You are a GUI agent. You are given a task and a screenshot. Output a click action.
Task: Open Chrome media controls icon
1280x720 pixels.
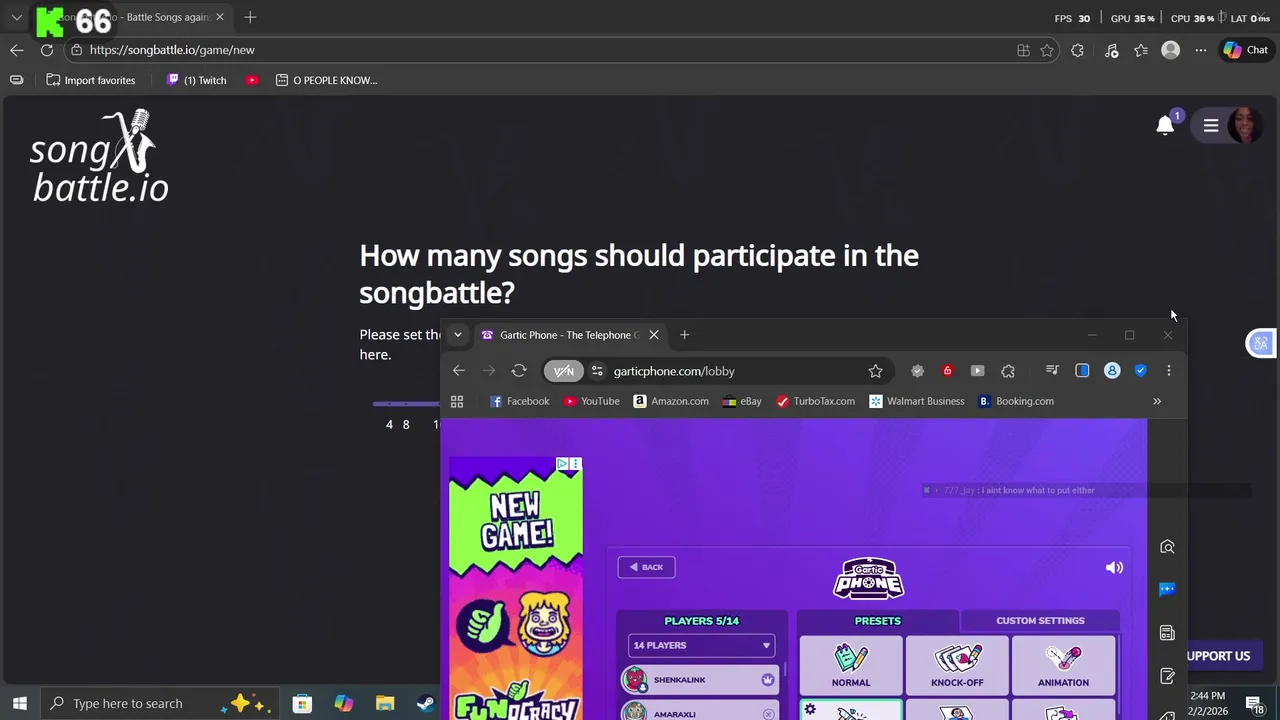pyautogui.click(x=1052, y=371)
